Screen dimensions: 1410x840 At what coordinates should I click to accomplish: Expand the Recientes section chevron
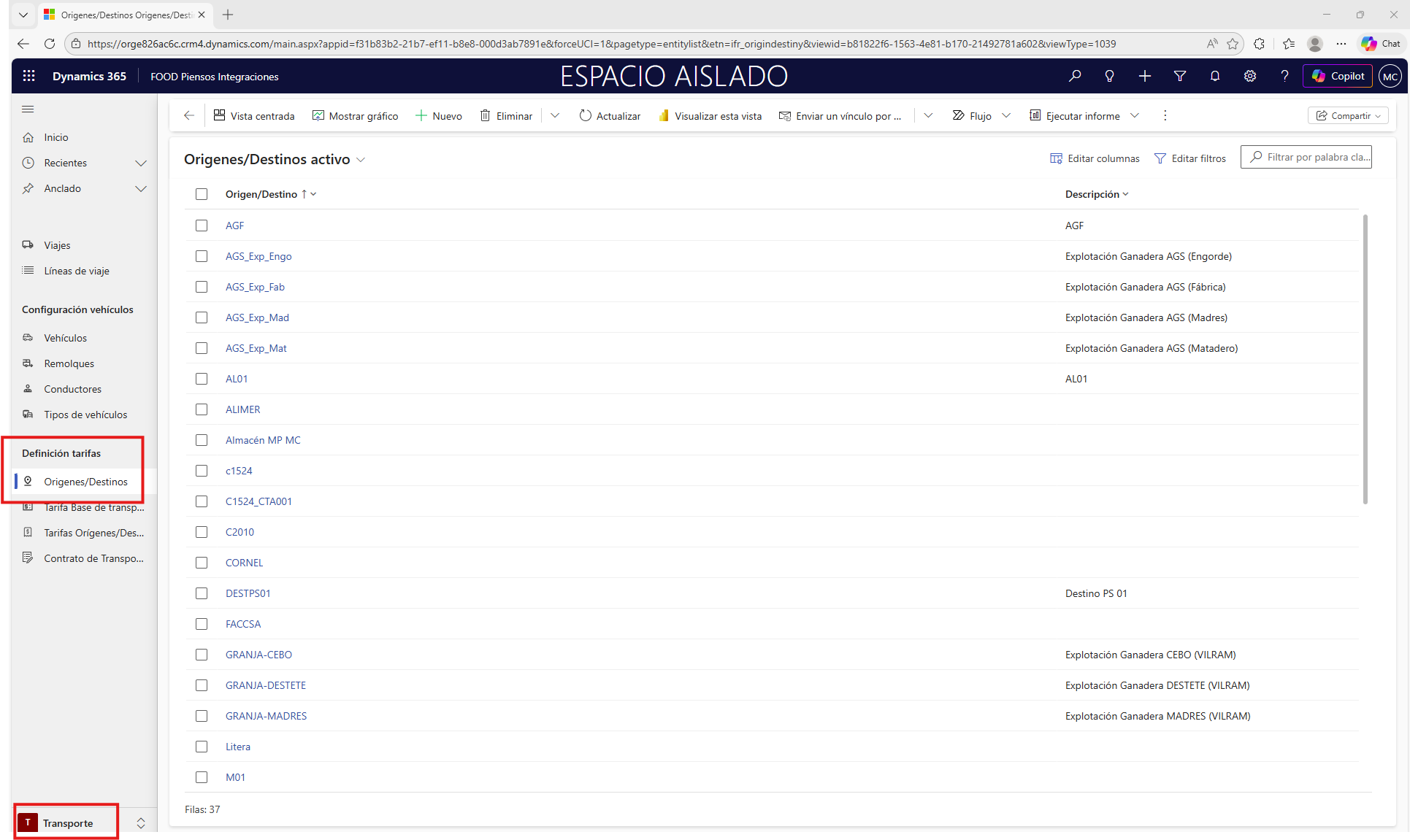141,163
